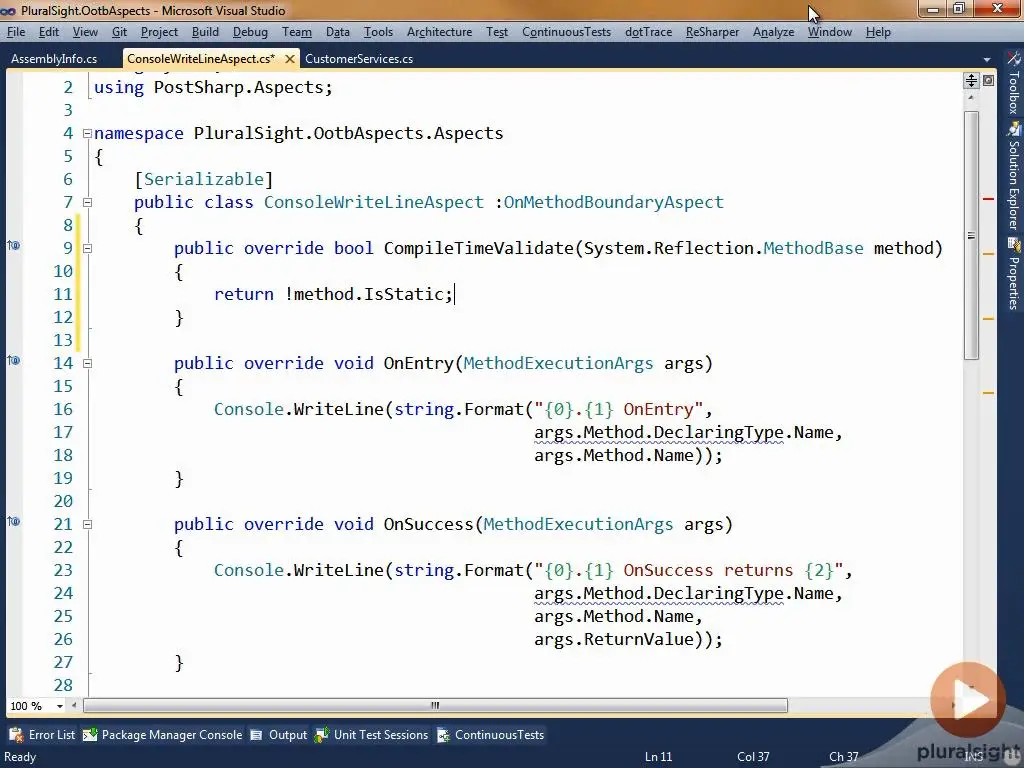Image resolution: width=1024 pixels, height=768 pixels.
Task: Click 'Ch 37' in the status bar
Action: pyautogui.click(x=844, y=756)
